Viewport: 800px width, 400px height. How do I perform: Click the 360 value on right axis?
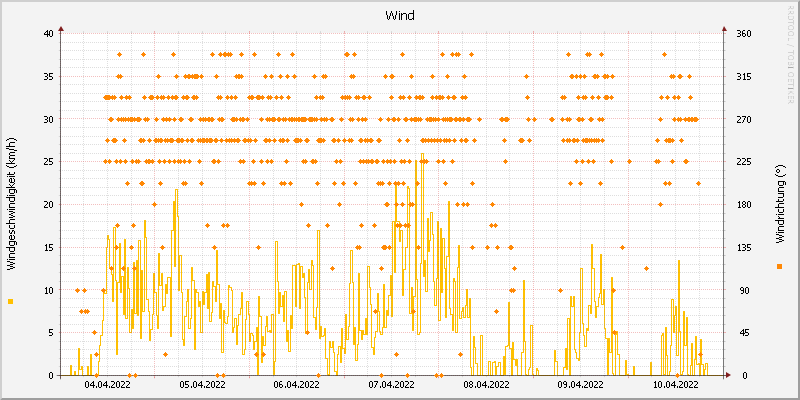(x=744, y=34)
